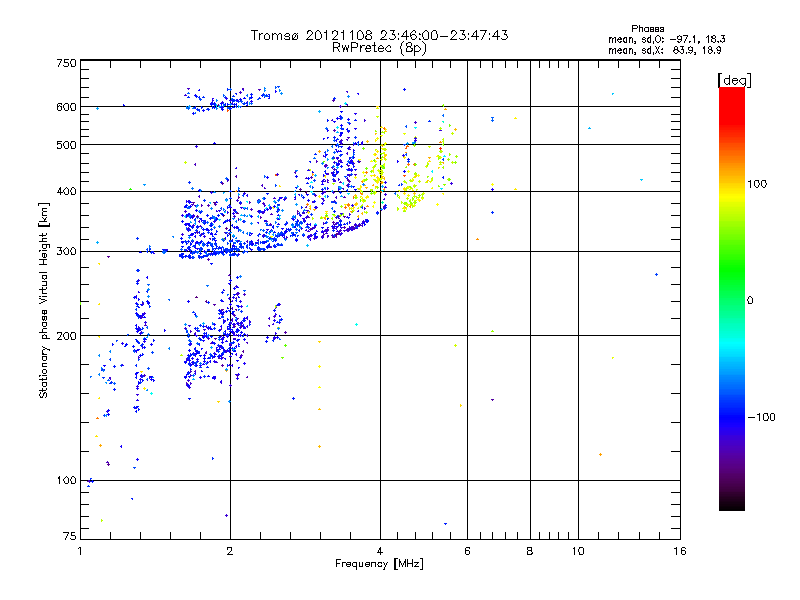Click the x-axis '16' tick label

pos(680,551)
